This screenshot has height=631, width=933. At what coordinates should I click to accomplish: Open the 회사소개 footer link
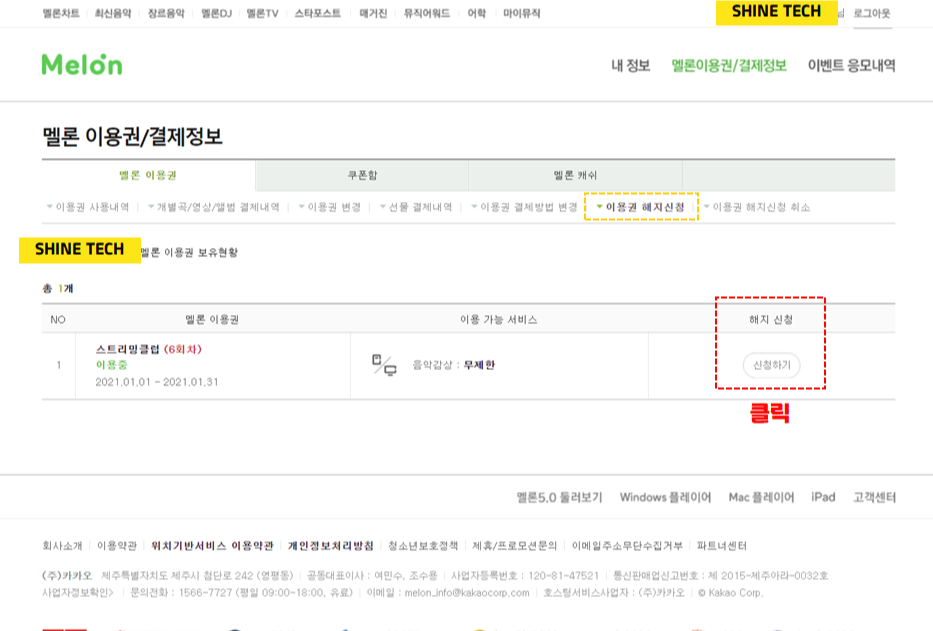click(62, 546)
